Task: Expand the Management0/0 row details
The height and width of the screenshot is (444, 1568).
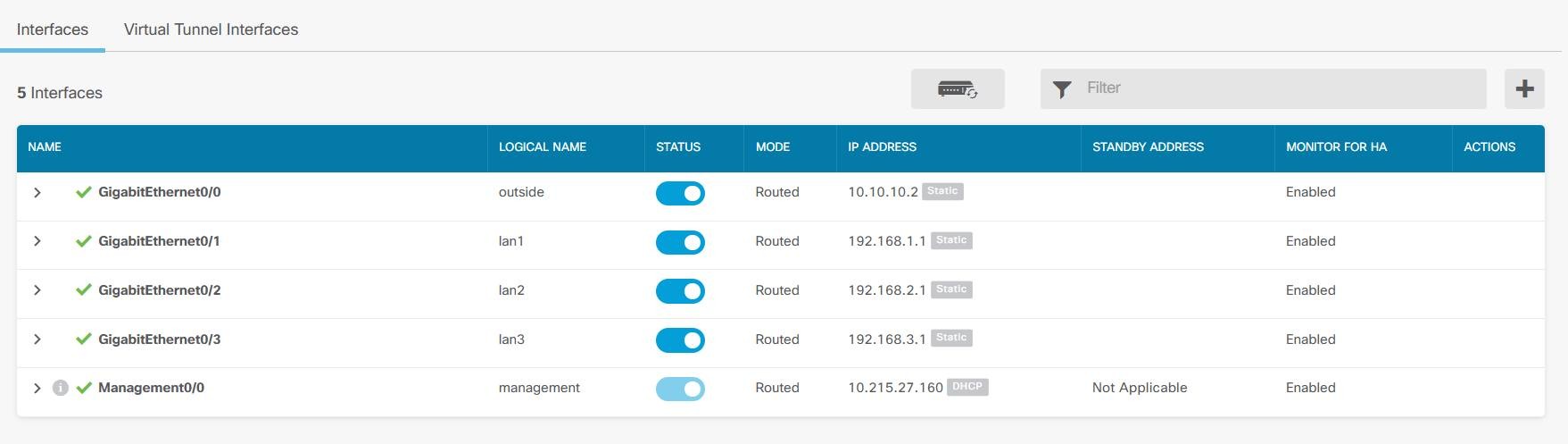Action: click(x=37, y=388)
